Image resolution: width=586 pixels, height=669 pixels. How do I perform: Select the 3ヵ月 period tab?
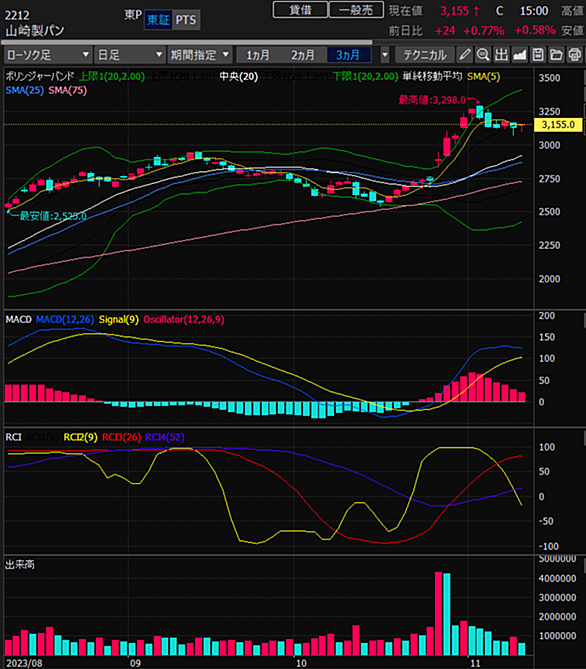348,55
